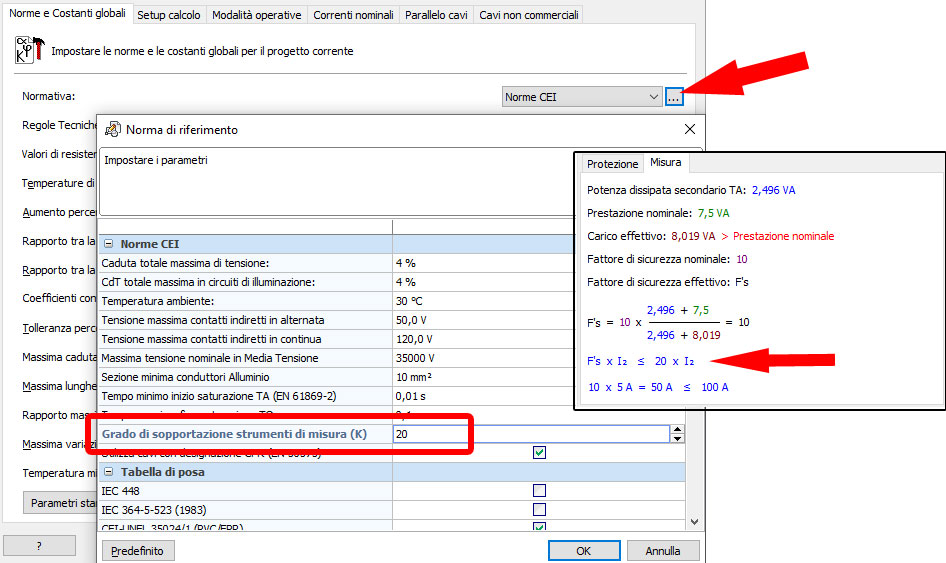Increase the Grado di sopportazione value
The image size is (946, 563).
point(677,430)
